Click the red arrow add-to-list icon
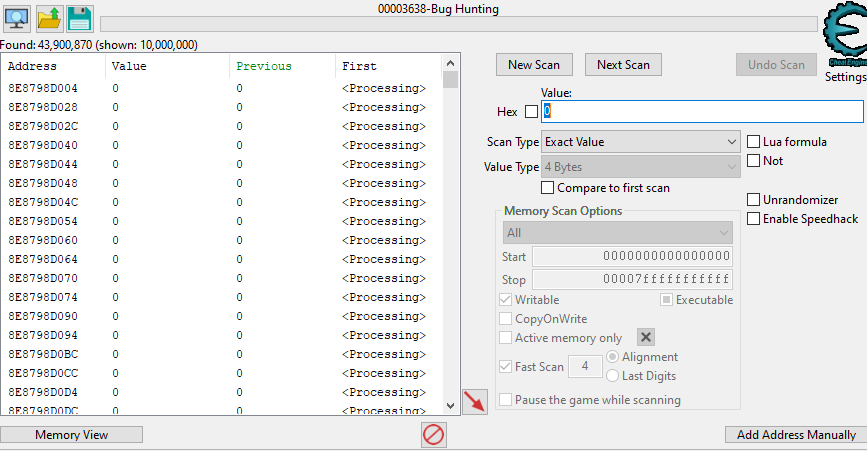The image size is (867, 451). [x=474, y=401]
